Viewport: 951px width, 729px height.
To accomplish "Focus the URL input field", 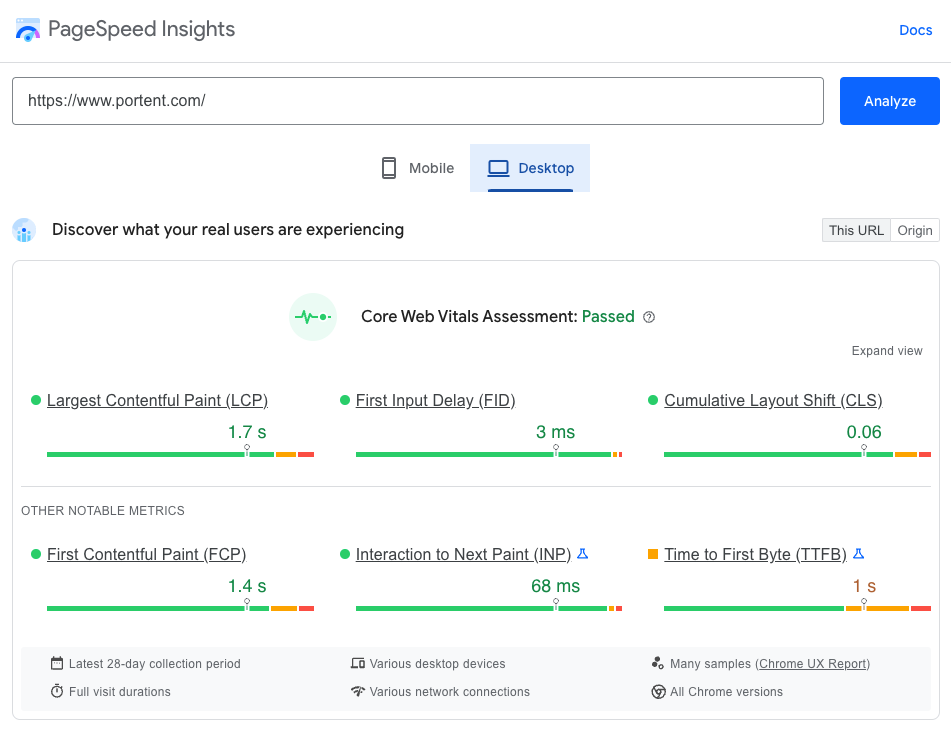I will point(418,101).
